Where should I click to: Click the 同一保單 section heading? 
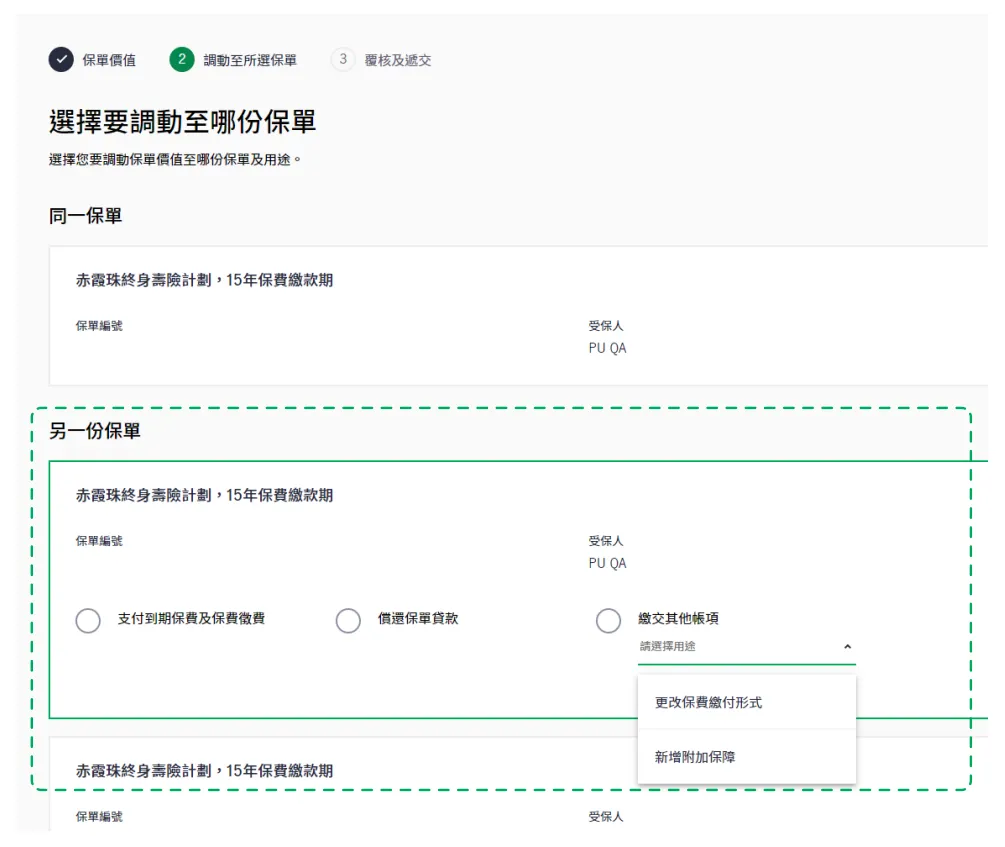click(x=85, y=216)
